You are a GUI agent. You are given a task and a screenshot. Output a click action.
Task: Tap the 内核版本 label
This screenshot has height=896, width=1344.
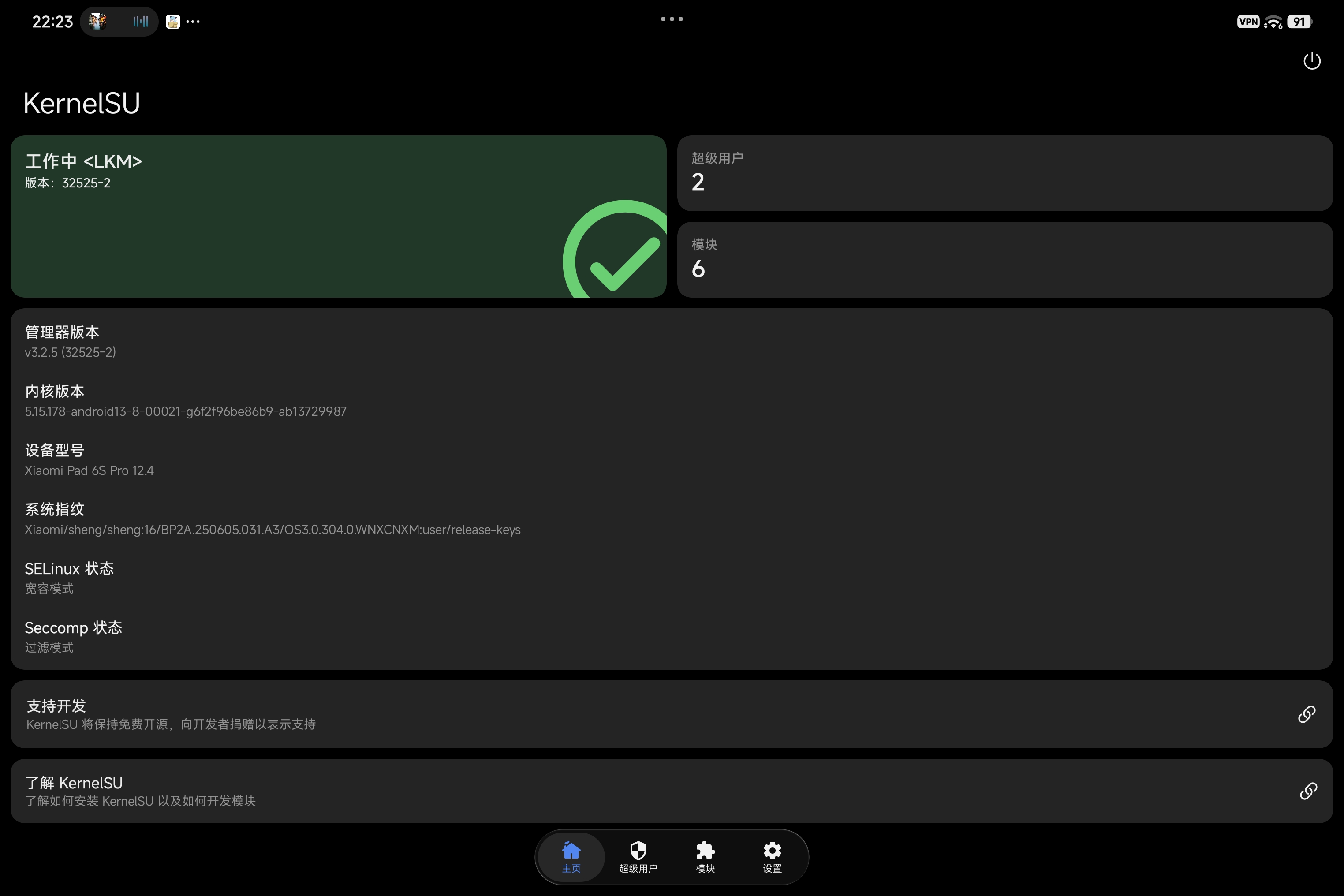pos(54,392)
